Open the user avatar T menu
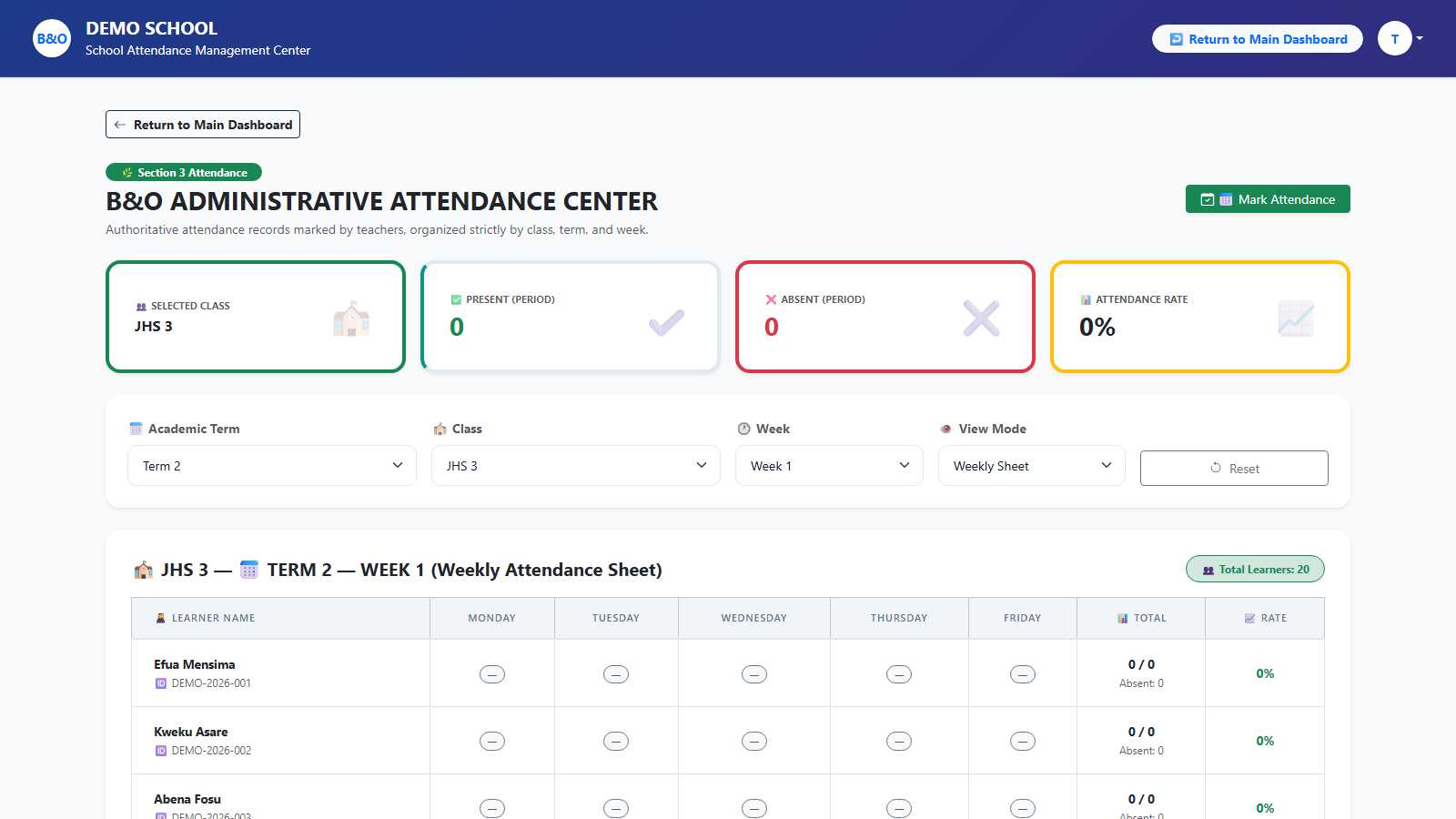Viewport: 1456px width, 819px height. click(1400, 38)
